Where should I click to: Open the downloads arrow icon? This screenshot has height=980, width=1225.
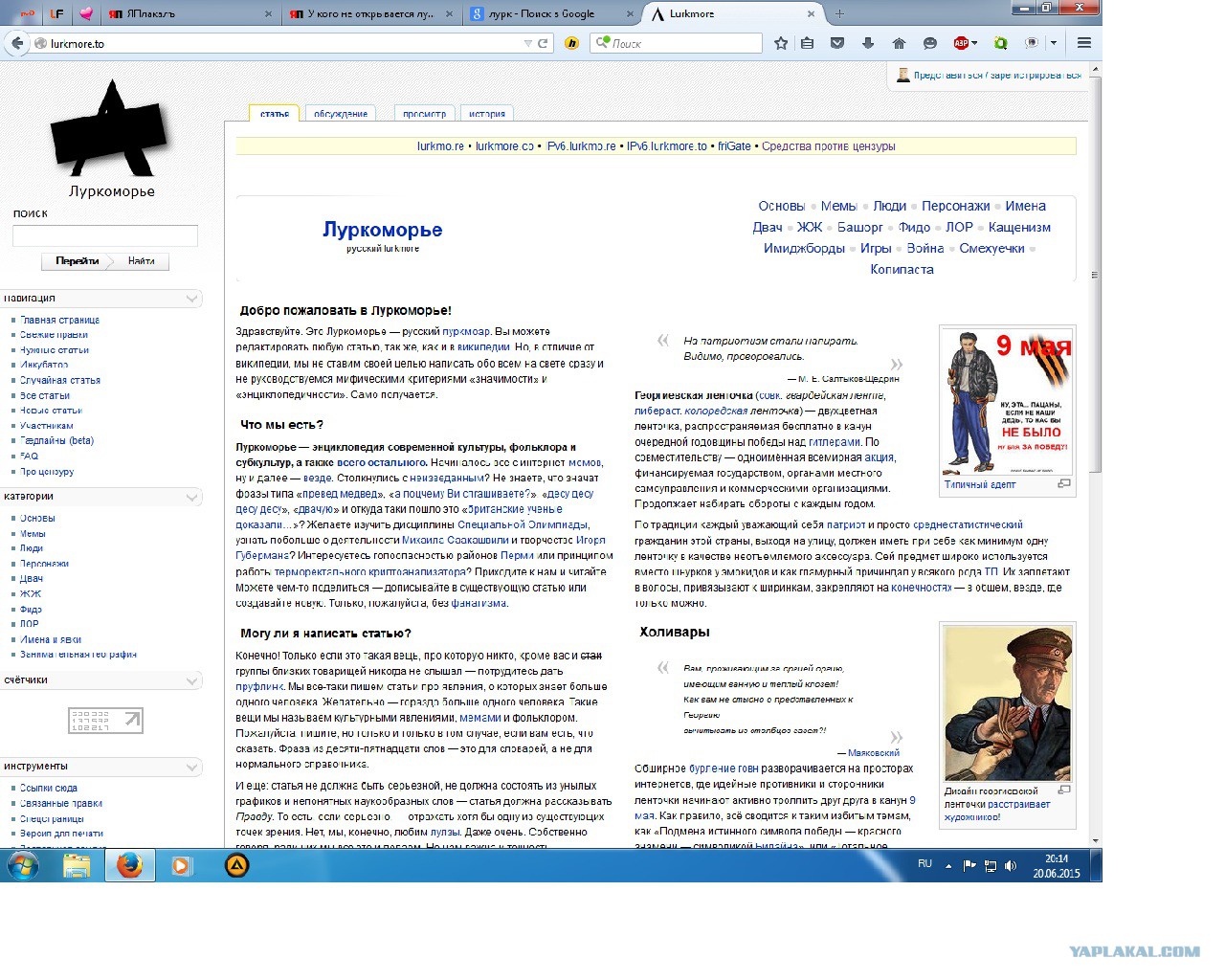868,43
